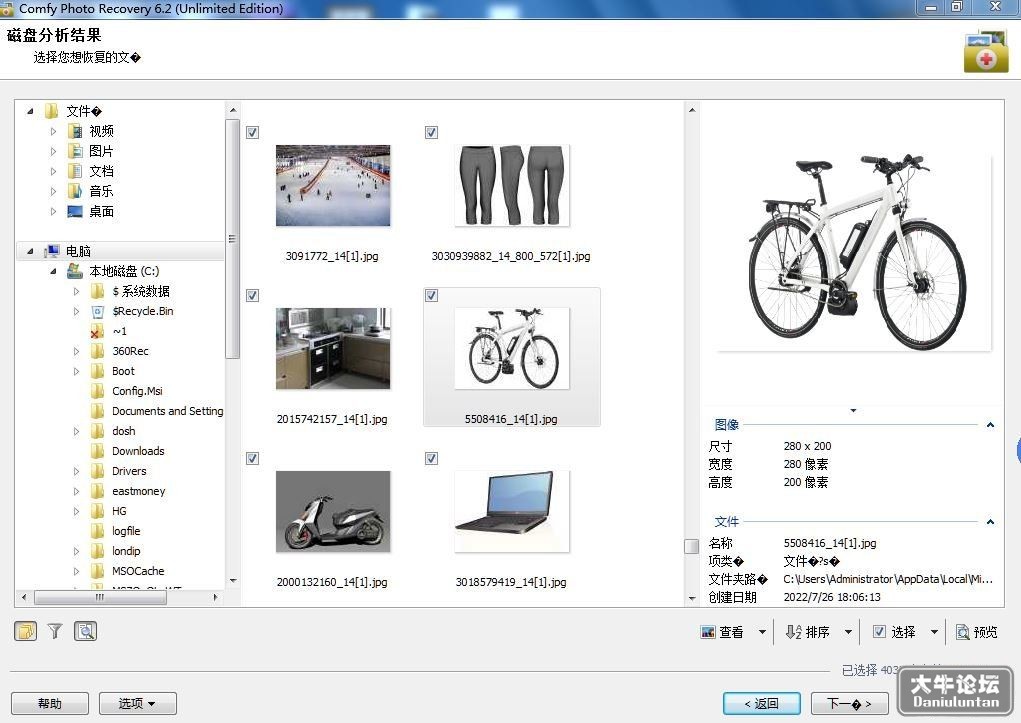Viewport: 1021px width, 723px height.
Task: Select the 图片 pictures library
Action: (101, 151)
